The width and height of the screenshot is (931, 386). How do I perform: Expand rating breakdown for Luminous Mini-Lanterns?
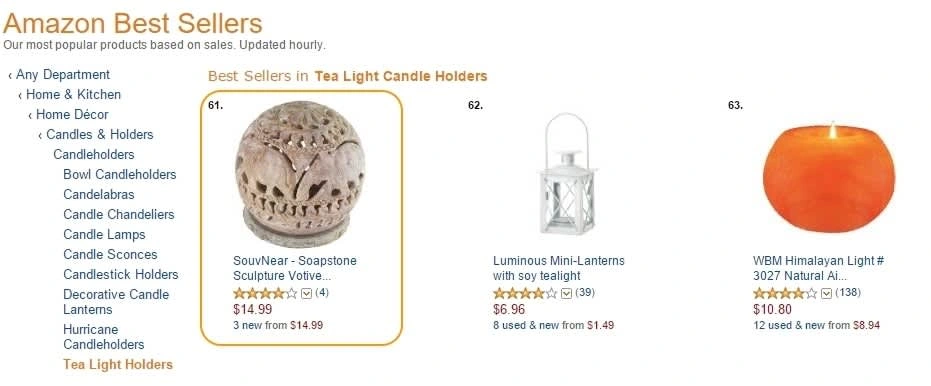pos(566,293)
